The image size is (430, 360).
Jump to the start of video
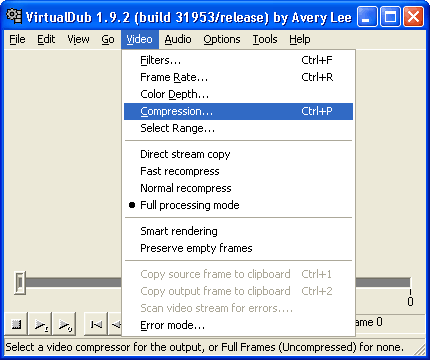[96, 324]
